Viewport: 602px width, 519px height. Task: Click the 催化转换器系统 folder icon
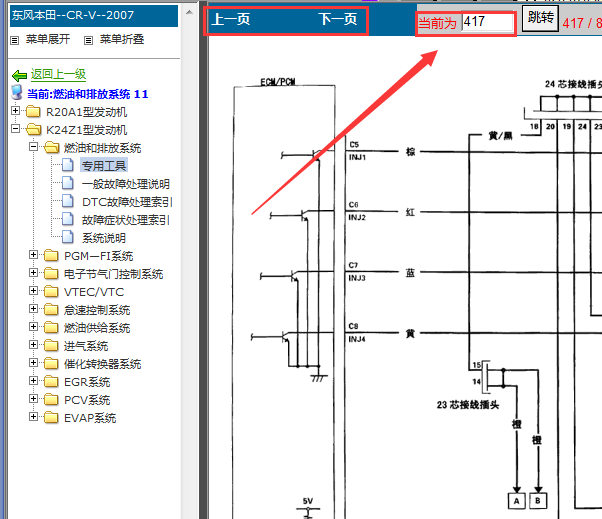coord(51,364)
